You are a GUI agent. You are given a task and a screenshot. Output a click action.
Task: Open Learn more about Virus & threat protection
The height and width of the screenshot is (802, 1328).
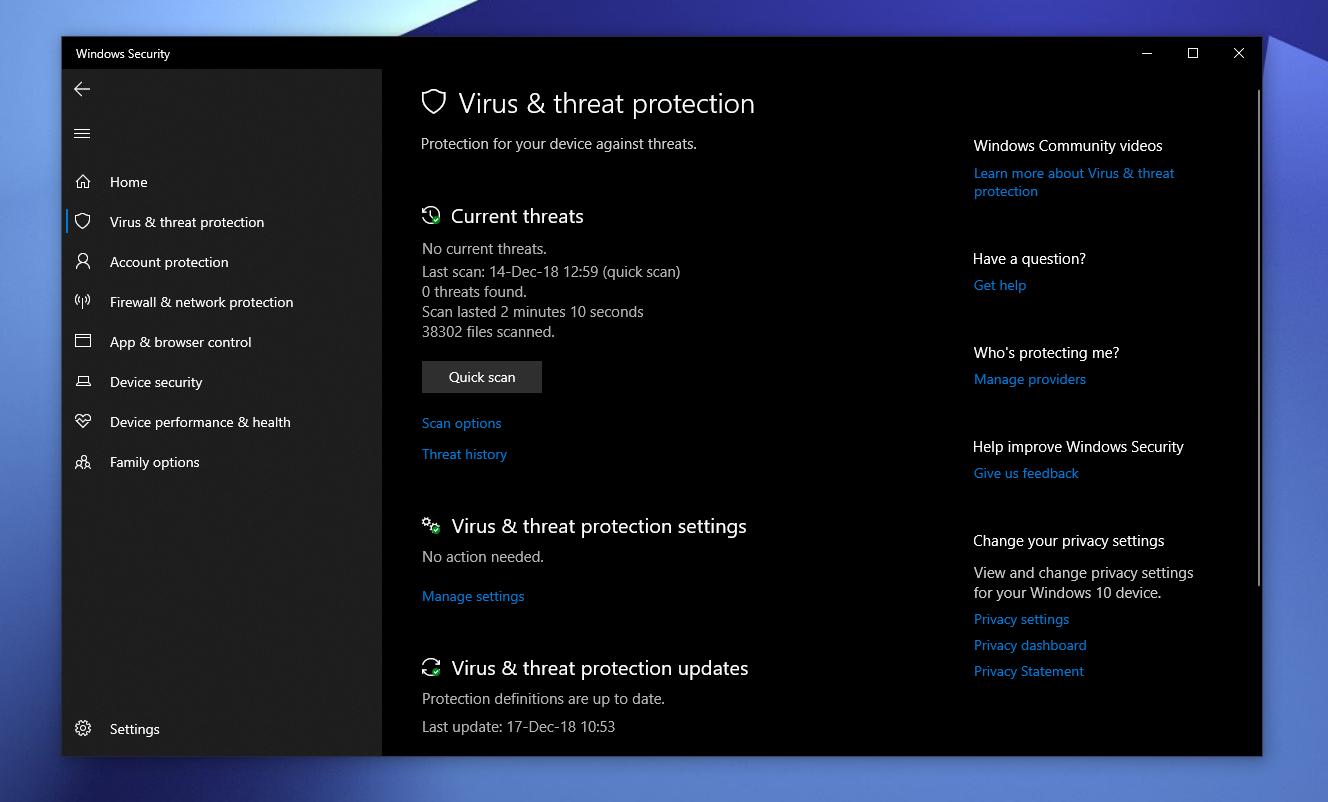click(x=1074, y=182)
